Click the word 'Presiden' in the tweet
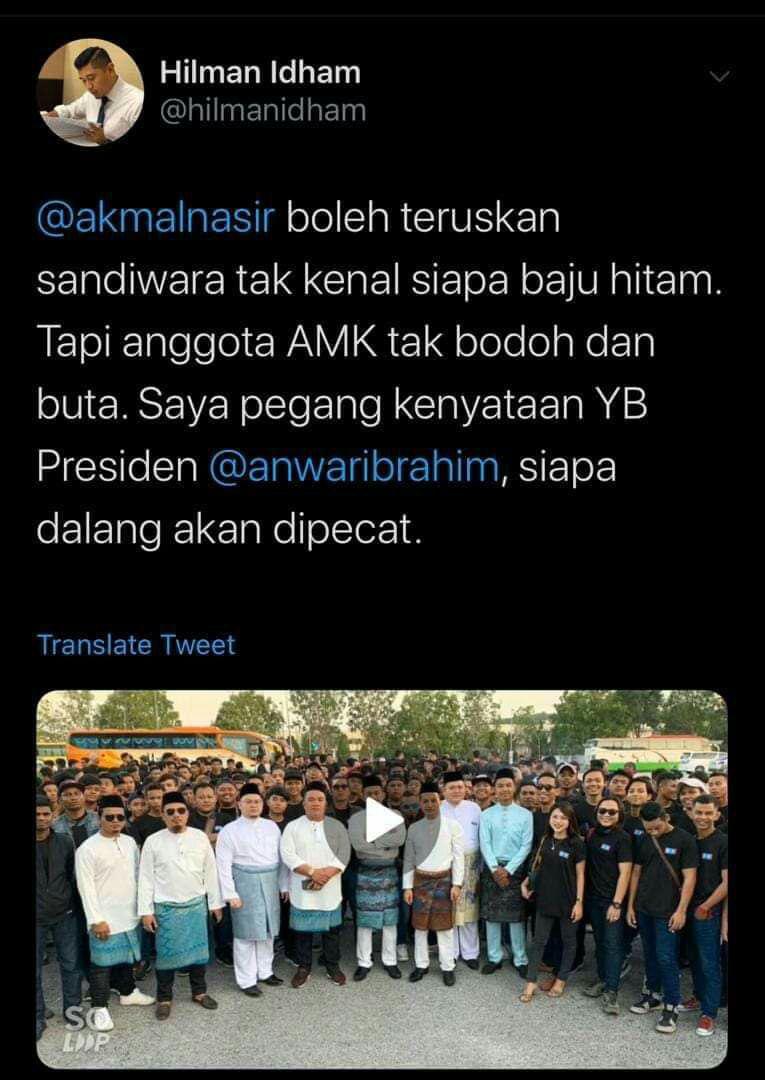 (x=117, y=467)
